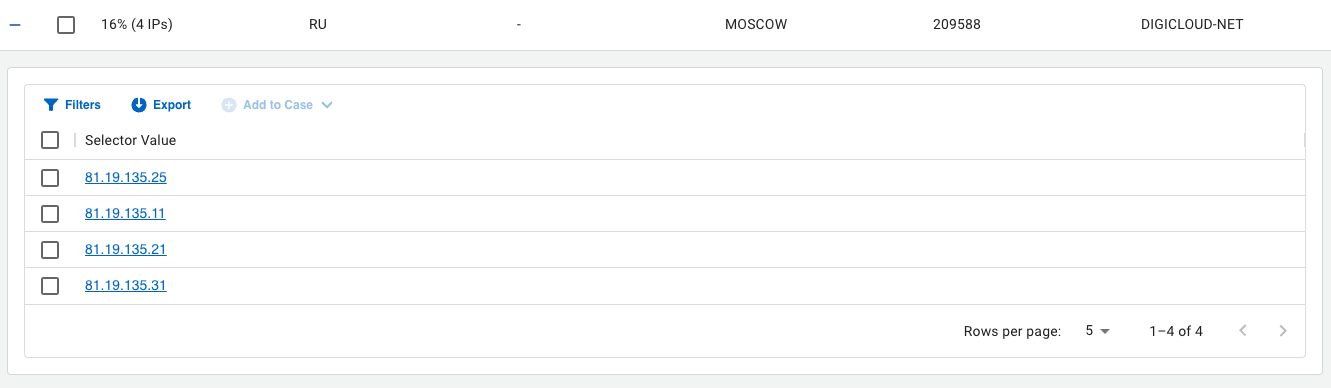Expand the Add to Case chevron

point(327,105)
